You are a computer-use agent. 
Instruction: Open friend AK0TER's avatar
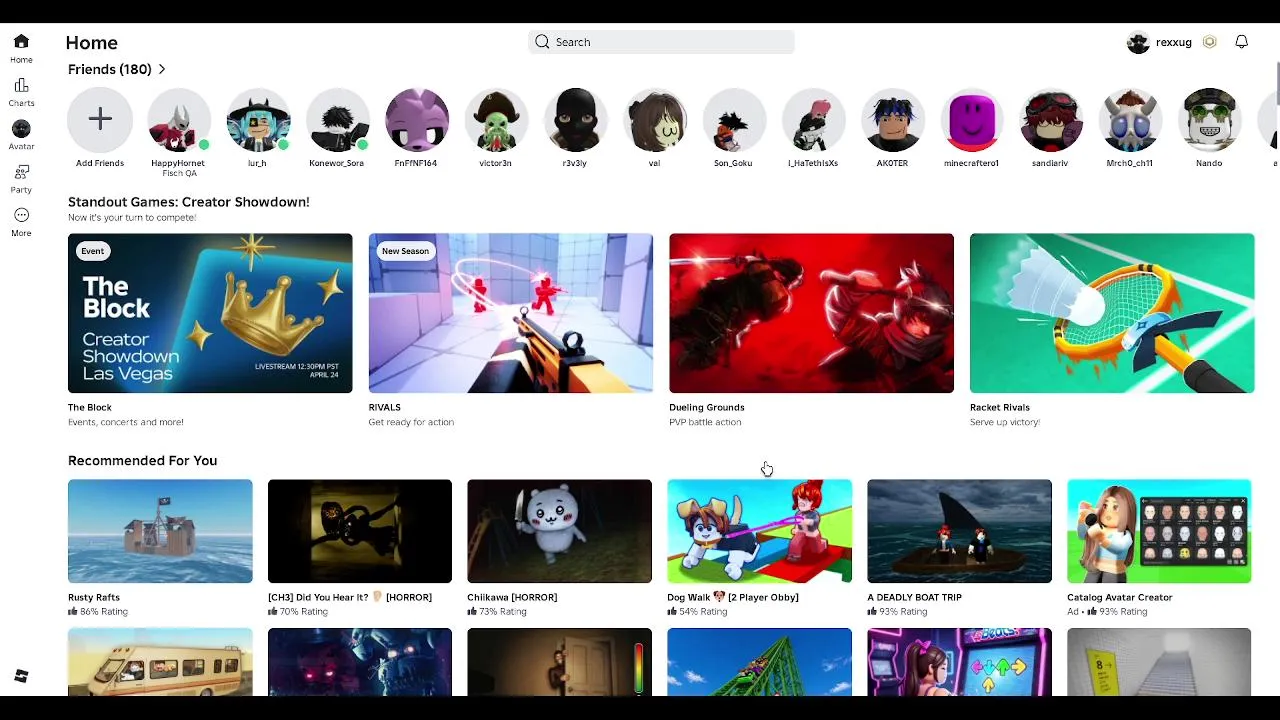[892, 120]
